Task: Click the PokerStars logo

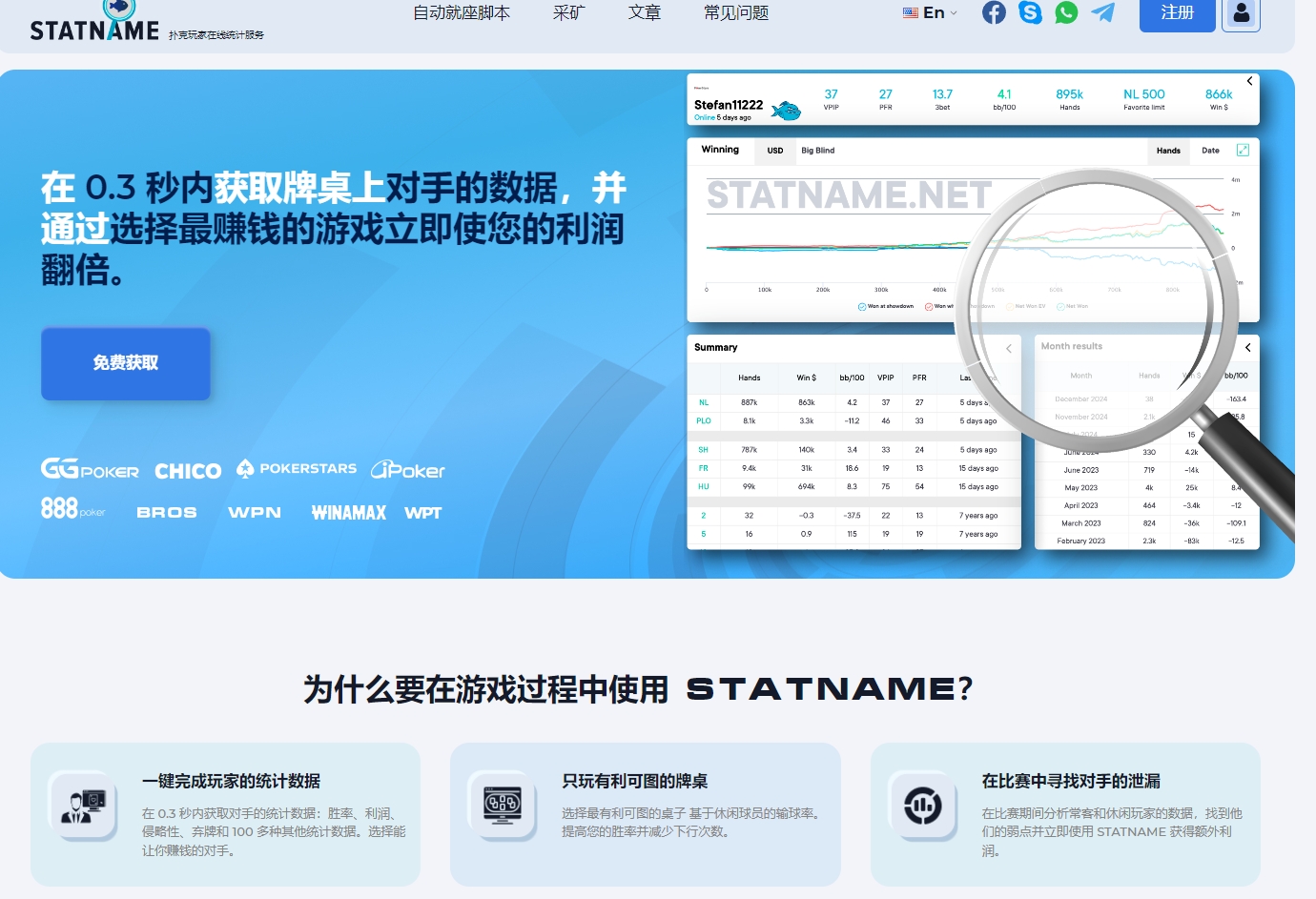Action: click(x=297, y=468)
